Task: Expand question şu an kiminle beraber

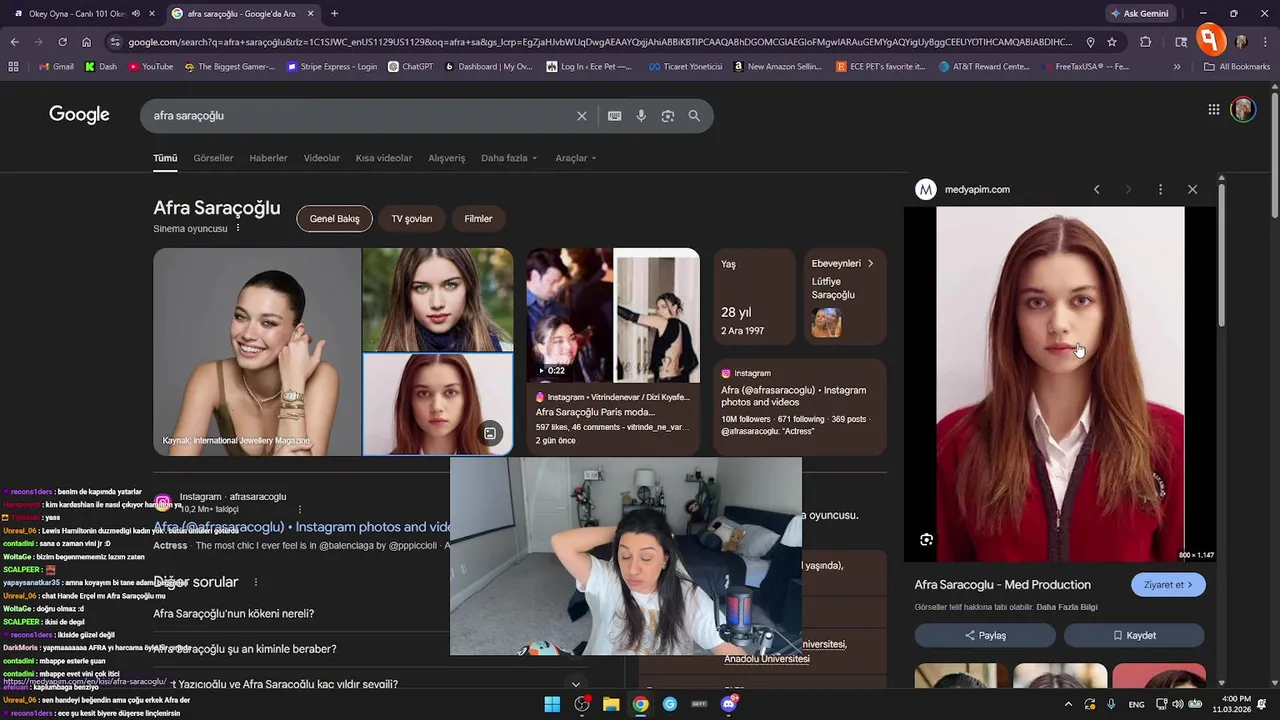Action: (245, 649)
